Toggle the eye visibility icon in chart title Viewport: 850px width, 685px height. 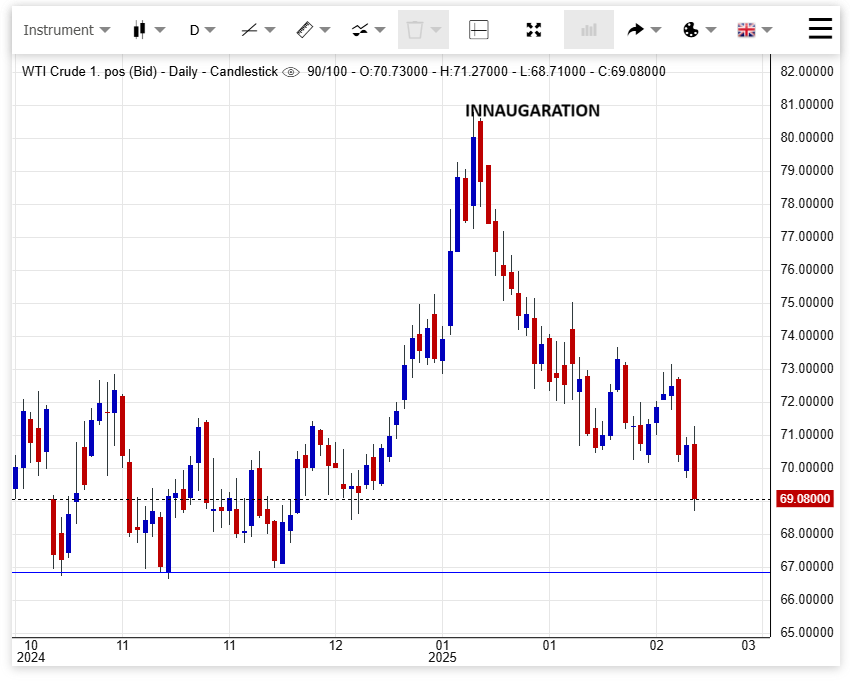coord(291,72)
